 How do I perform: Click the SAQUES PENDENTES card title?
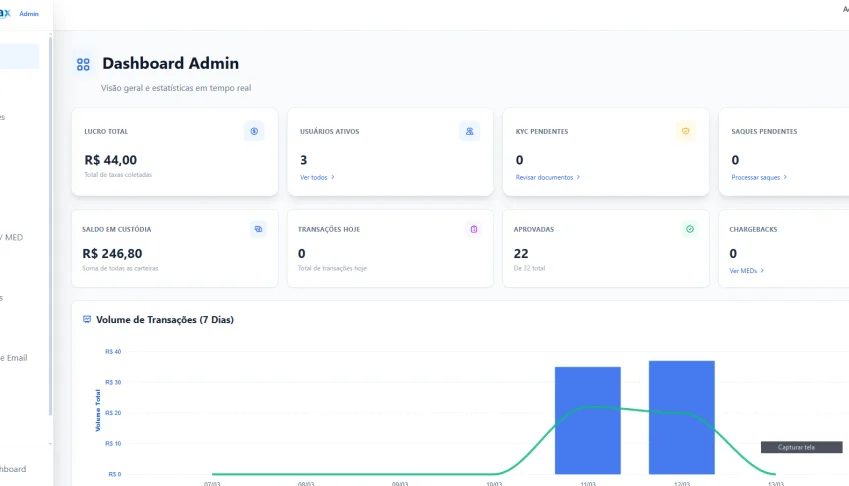pyautogui.click(x=764, y=132)
